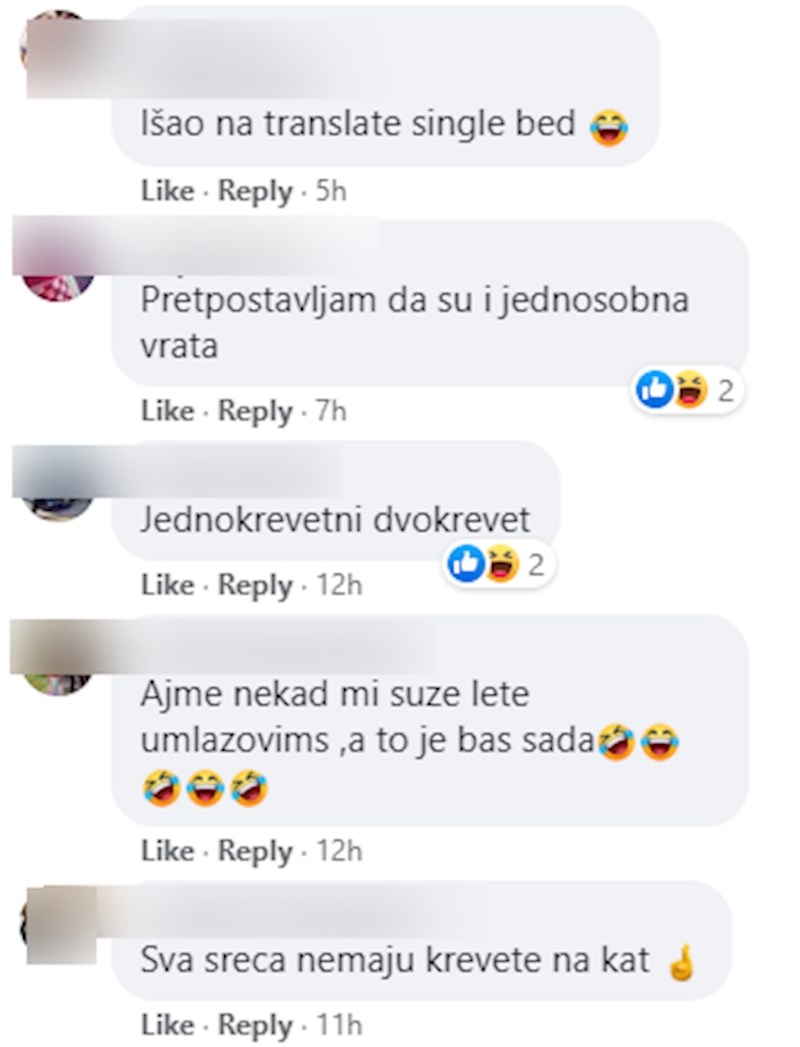
Task: Like the 'Ajme nekad mi suze' comment
Action: click(168, 851)
